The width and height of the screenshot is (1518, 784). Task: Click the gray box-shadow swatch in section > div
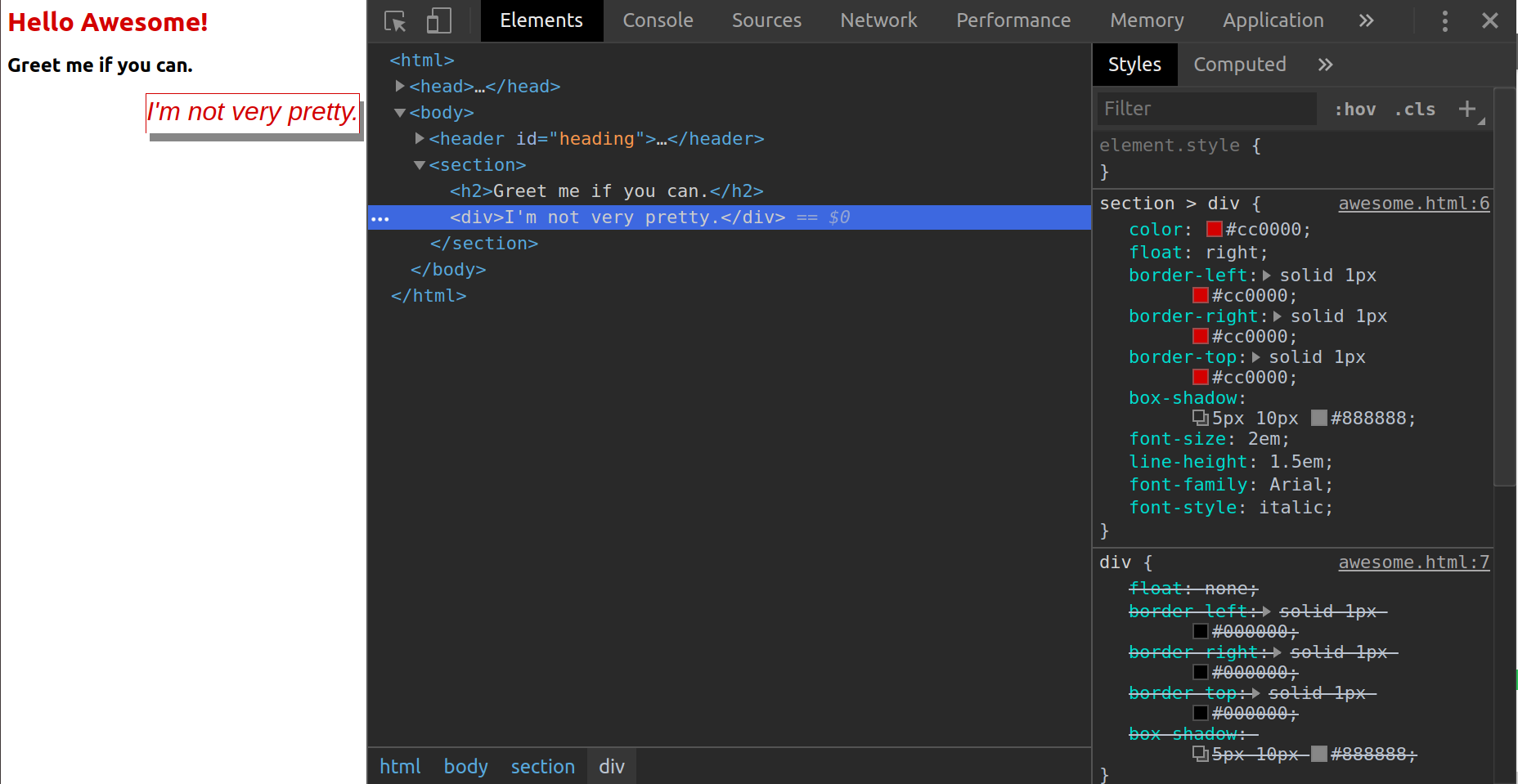pyautogui.click(x=1319, y=418)
